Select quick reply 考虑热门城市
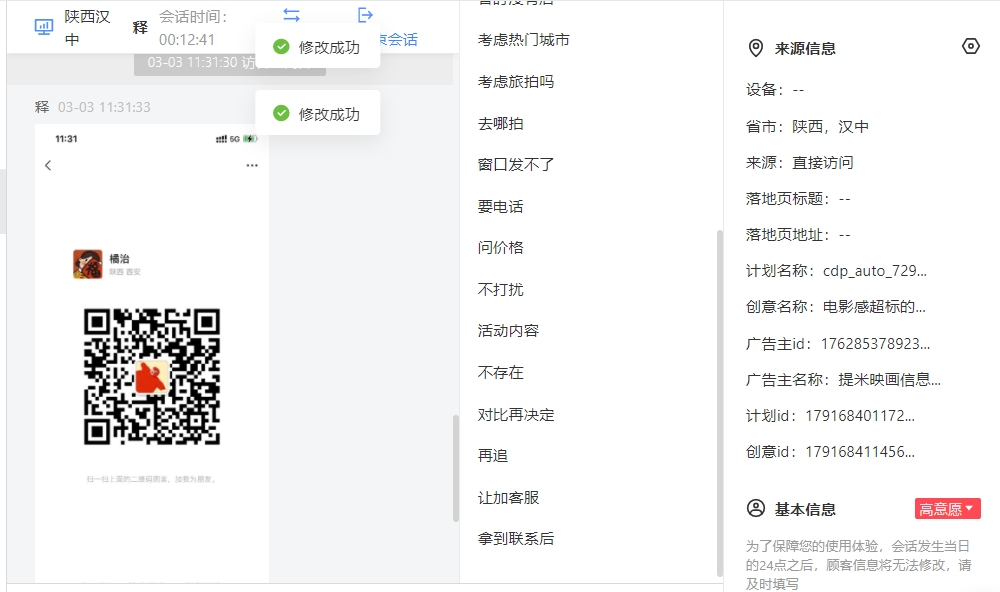The width and height of the screenshot is (1000, 592). click(x=524, y=40)
